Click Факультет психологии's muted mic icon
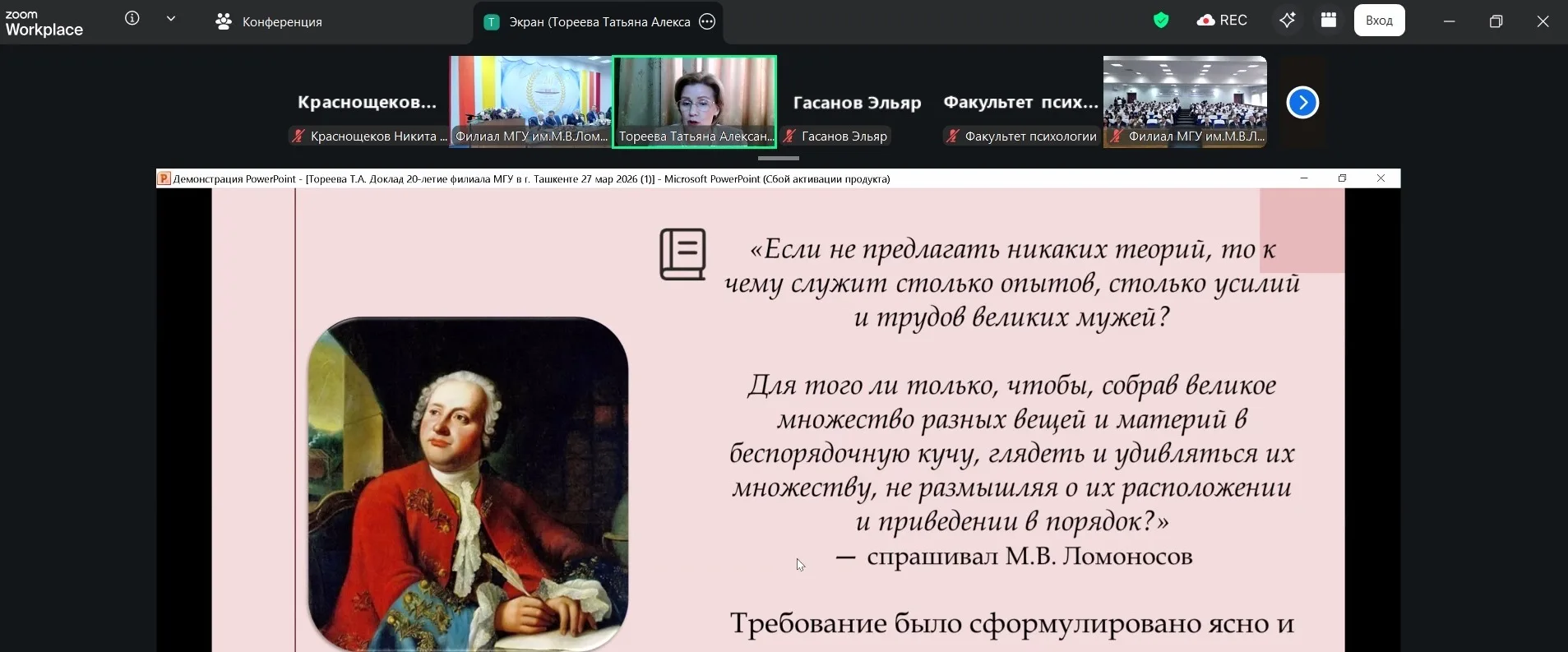Screen dimensions: 1568x652 (952, 136)
